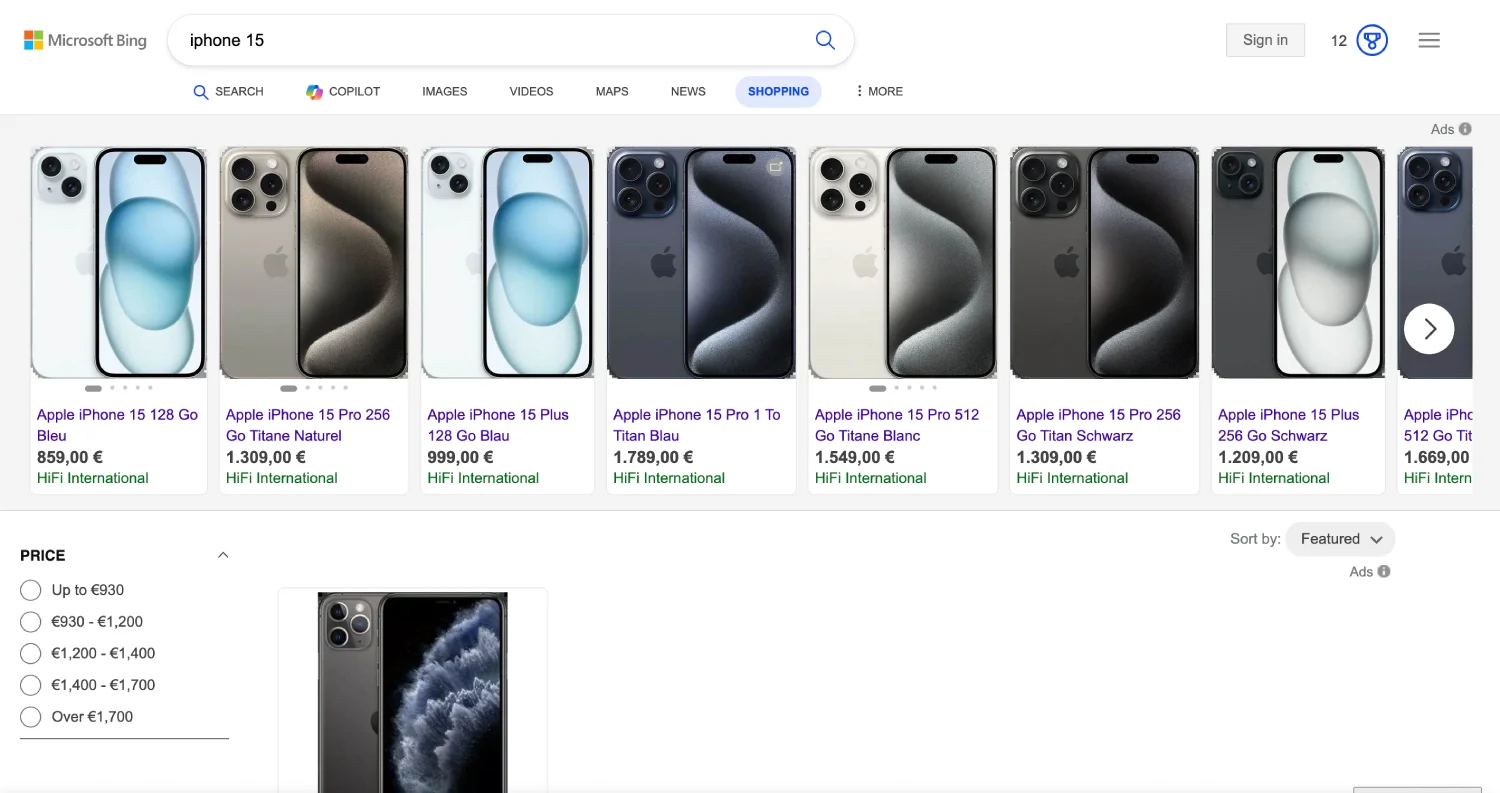Screen dimensions: 1500x793
Task: Click the Ads info icon above product carousel
Action: tap(1465, 129)
